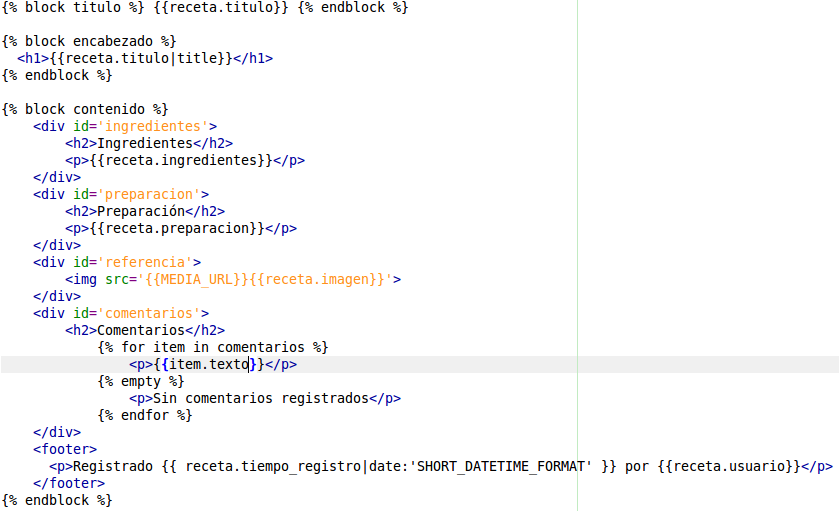The height and width of the screenshot is (511, 839).
Task: Click 'Sin comentarios registrados' paragraph text
Action: [x=261, y=399]
